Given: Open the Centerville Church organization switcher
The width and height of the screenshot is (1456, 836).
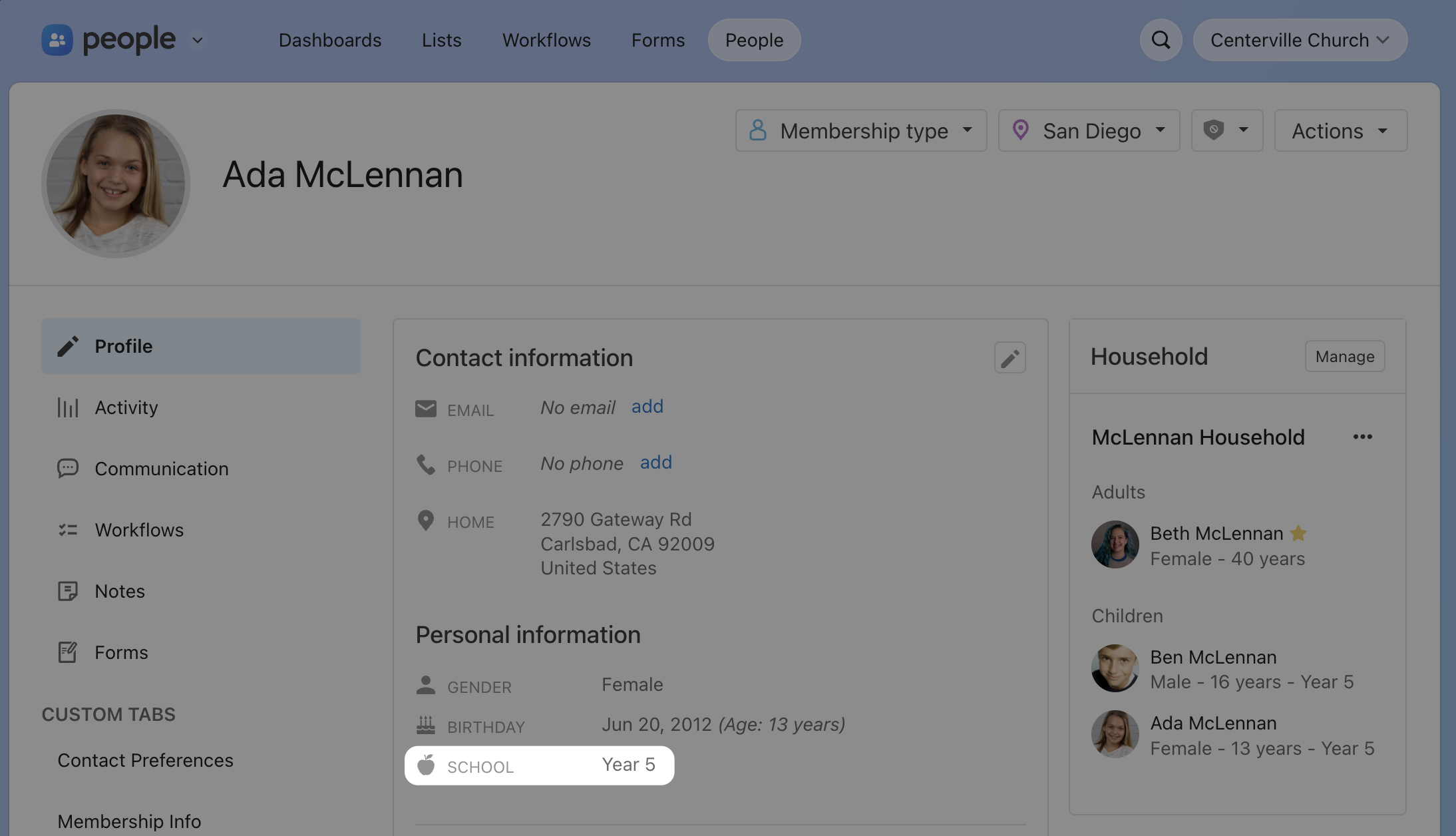Looking at the screenshot, I should coord(1300,40).
